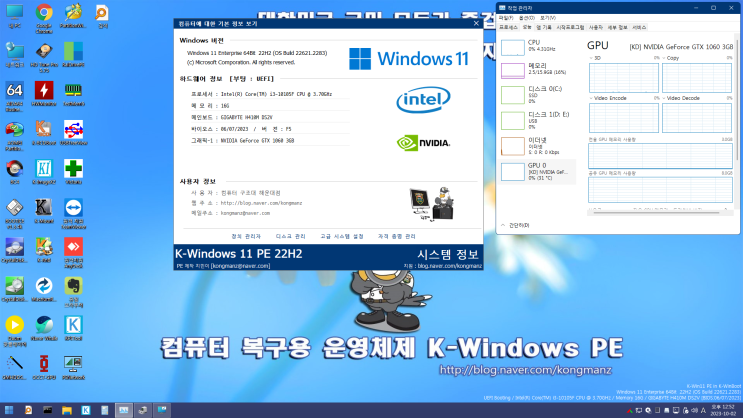
Task: Open the TestMem5 RAM chip icon
Action: [73, 93]
